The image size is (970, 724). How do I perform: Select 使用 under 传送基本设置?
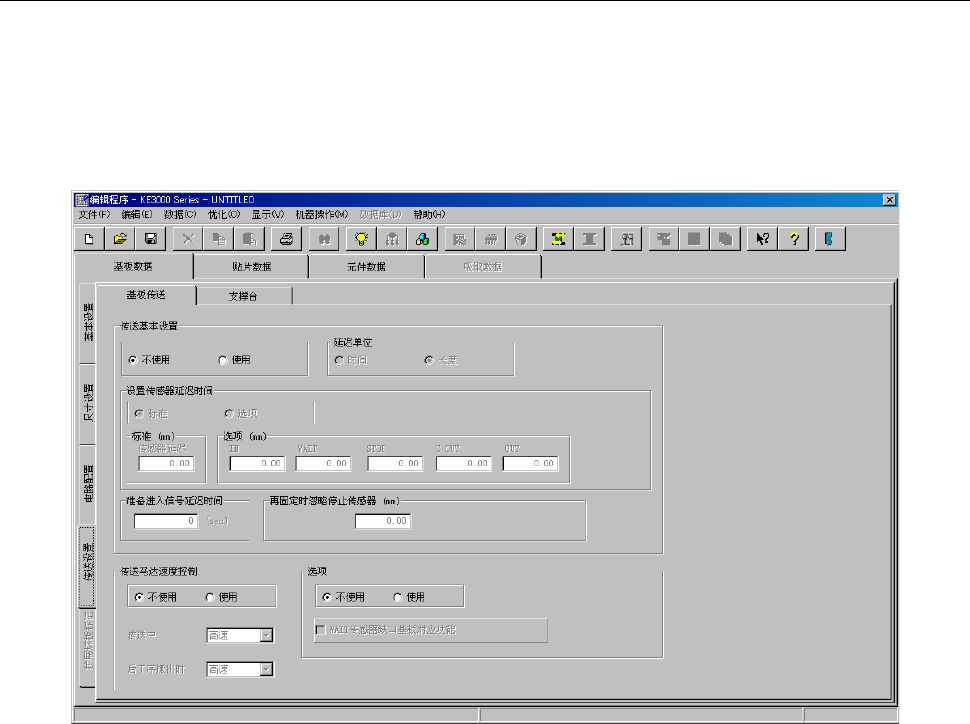234,360
